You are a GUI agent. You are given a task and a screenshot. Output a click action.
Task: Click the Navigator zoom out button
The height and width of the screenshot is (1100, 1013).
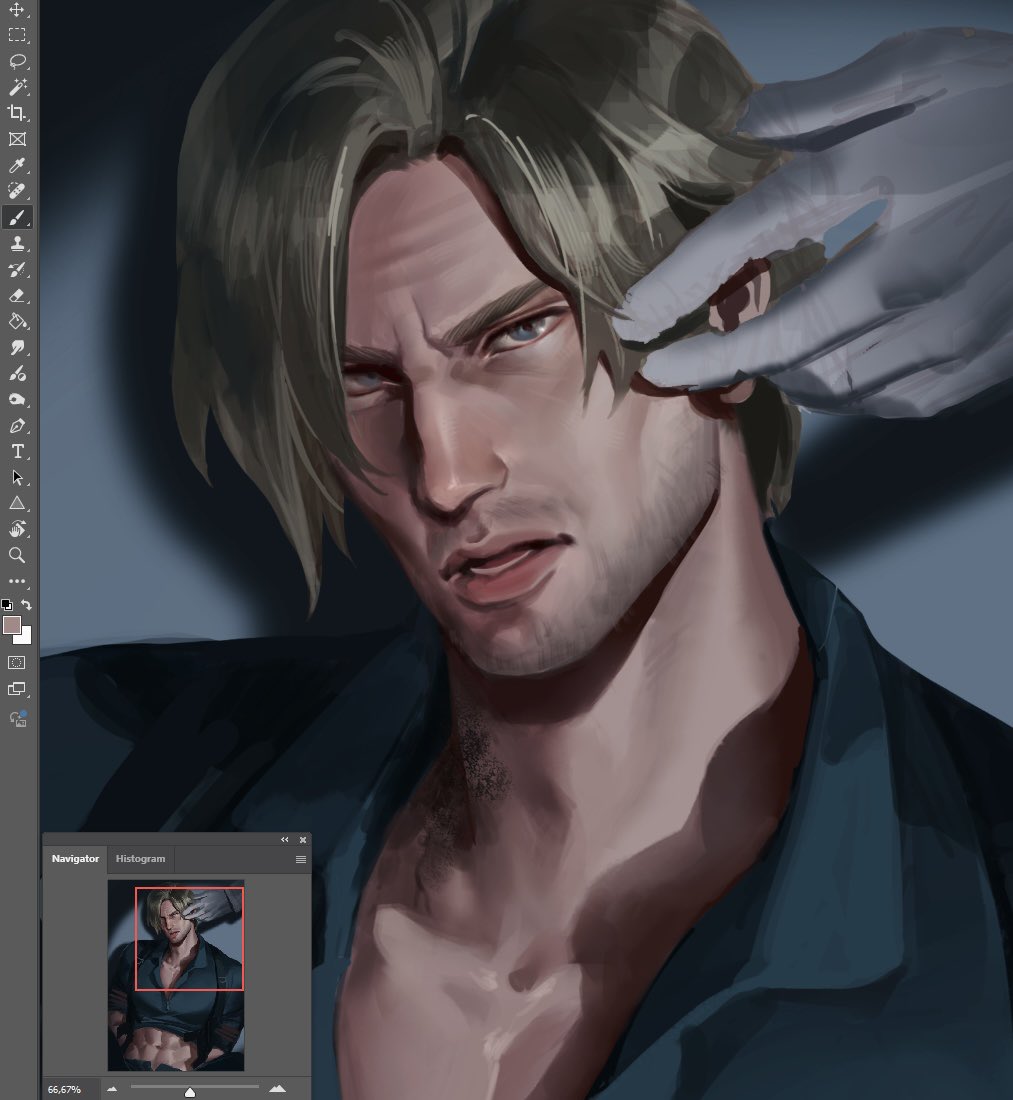pos(112,1089)
